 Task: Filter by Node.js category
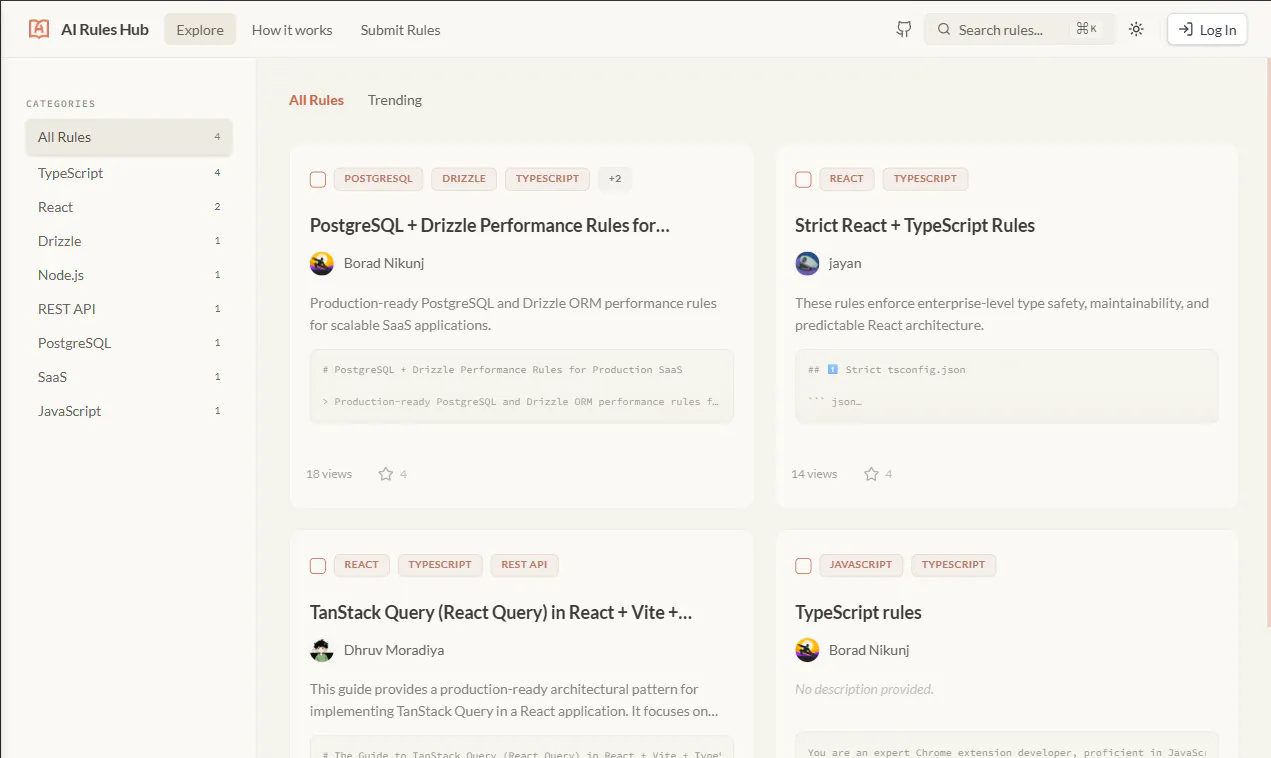tap(129, 275)
